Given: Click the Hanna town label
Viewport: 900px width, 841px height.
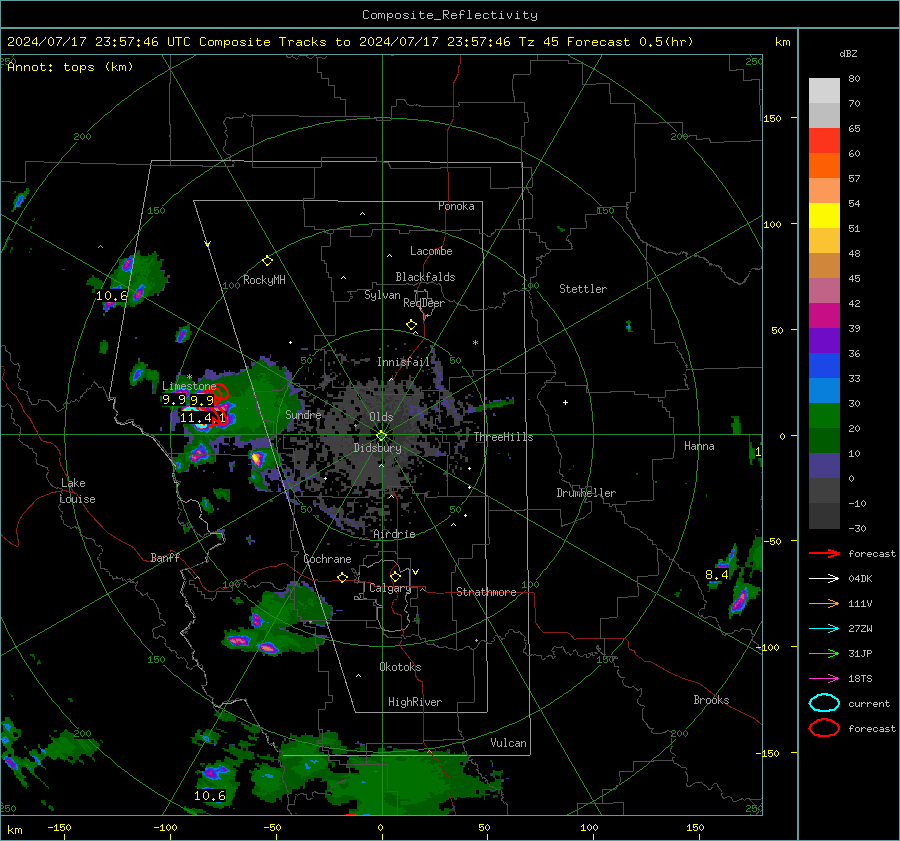Looking at the screenshot, I should click(x=699, y=446).
